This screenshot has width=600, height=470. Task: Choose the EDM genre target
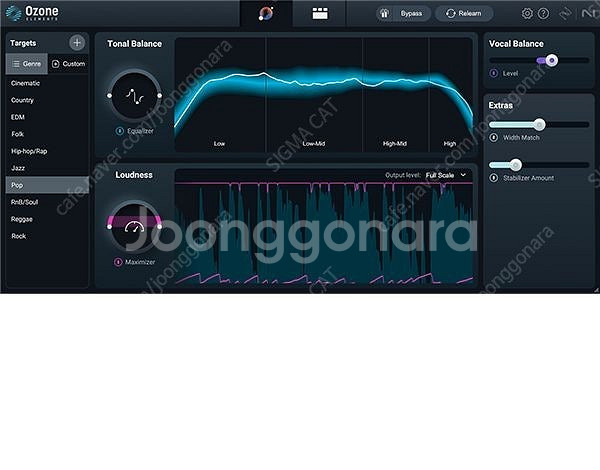pyautogui.click(x=47, y=117)
